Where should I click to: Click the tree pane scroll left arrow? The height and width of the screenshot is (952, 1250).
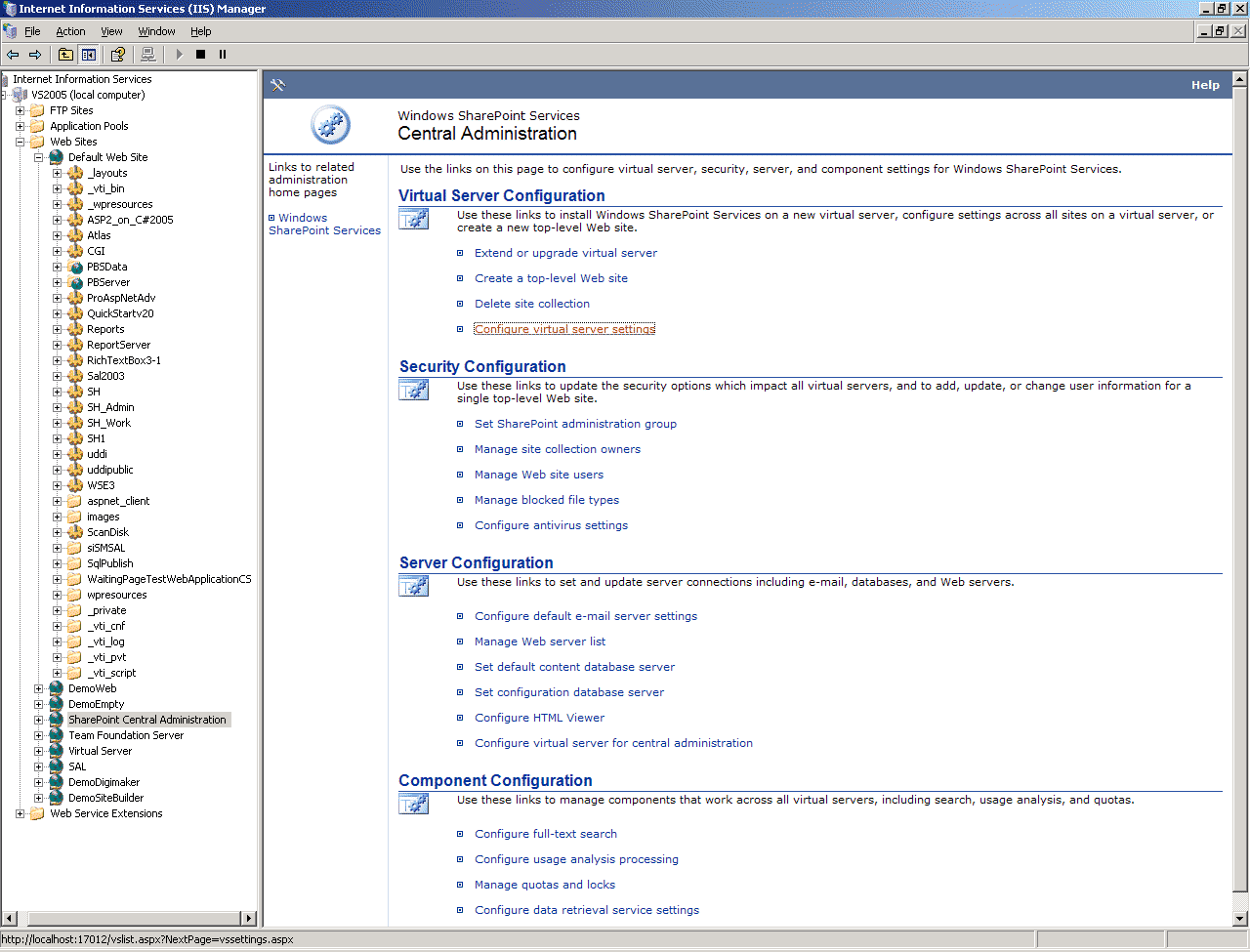coord(10,918)
